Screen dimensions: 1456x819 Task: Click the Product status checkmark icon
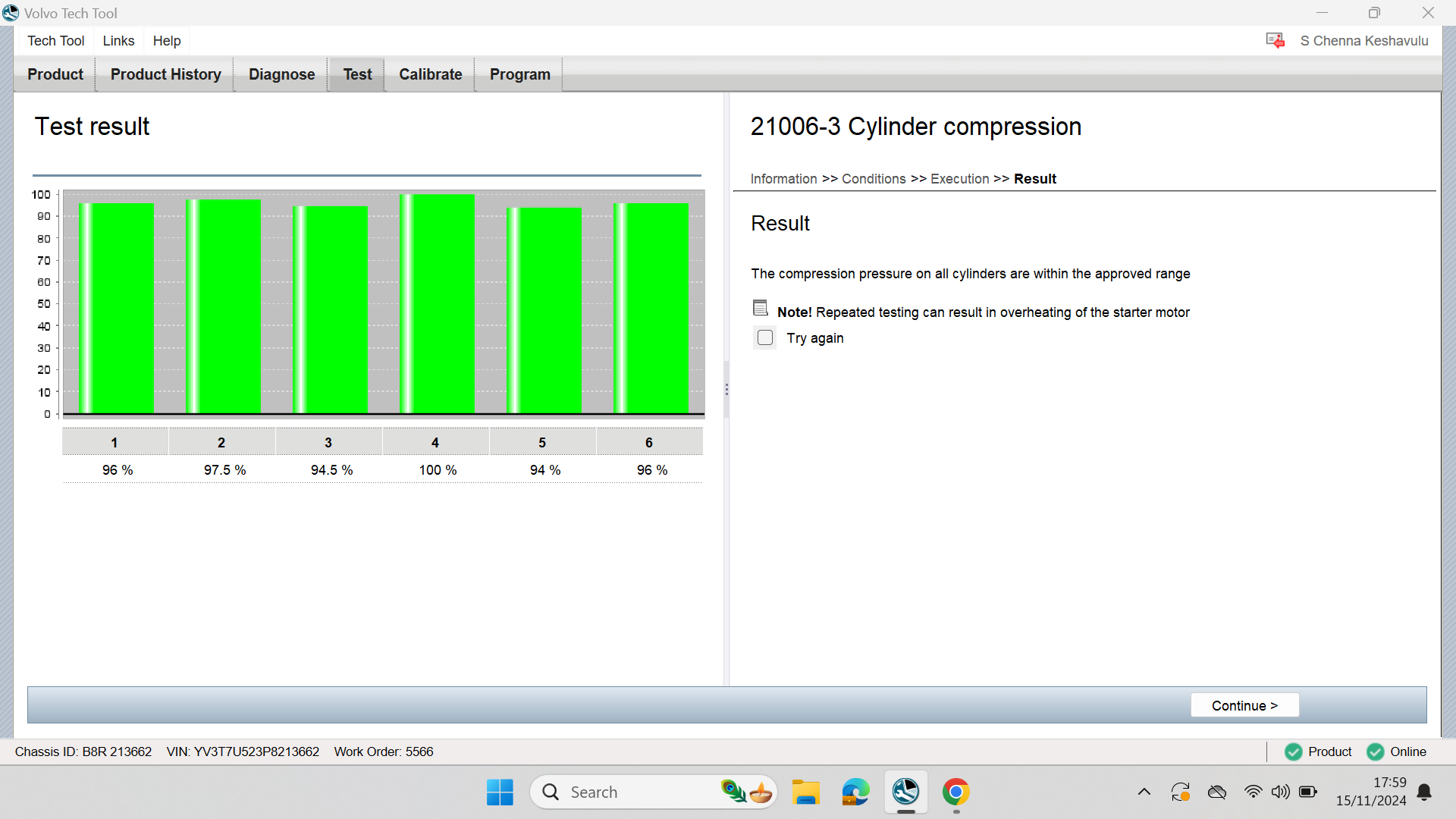[1294, 752]
